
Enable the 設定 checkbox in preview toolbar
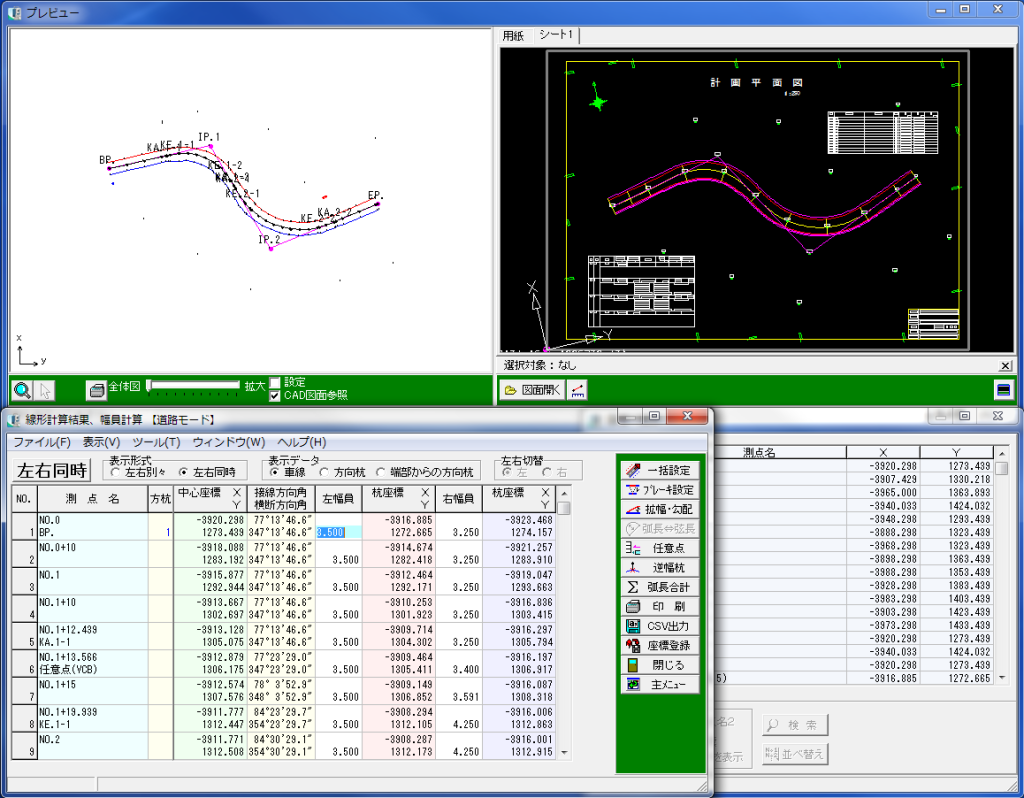(x=275, y=383)
